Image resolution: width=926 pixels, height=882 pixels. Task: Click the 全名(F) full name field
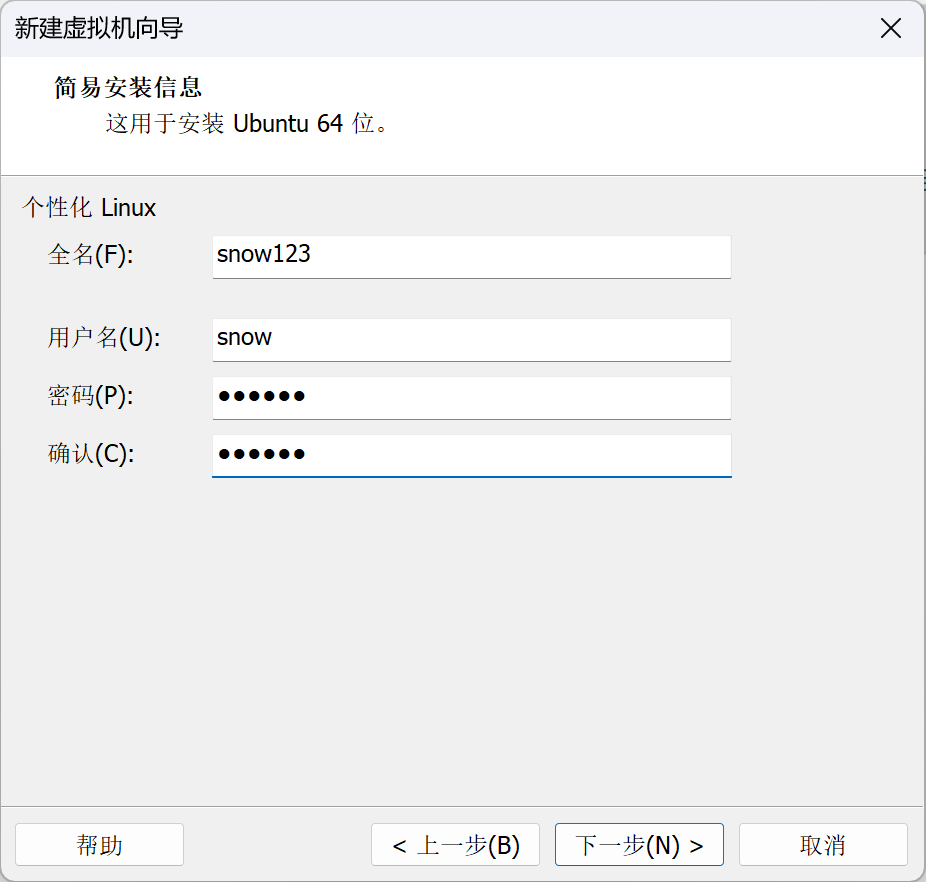pyautogui.click(x=471, y=256)
